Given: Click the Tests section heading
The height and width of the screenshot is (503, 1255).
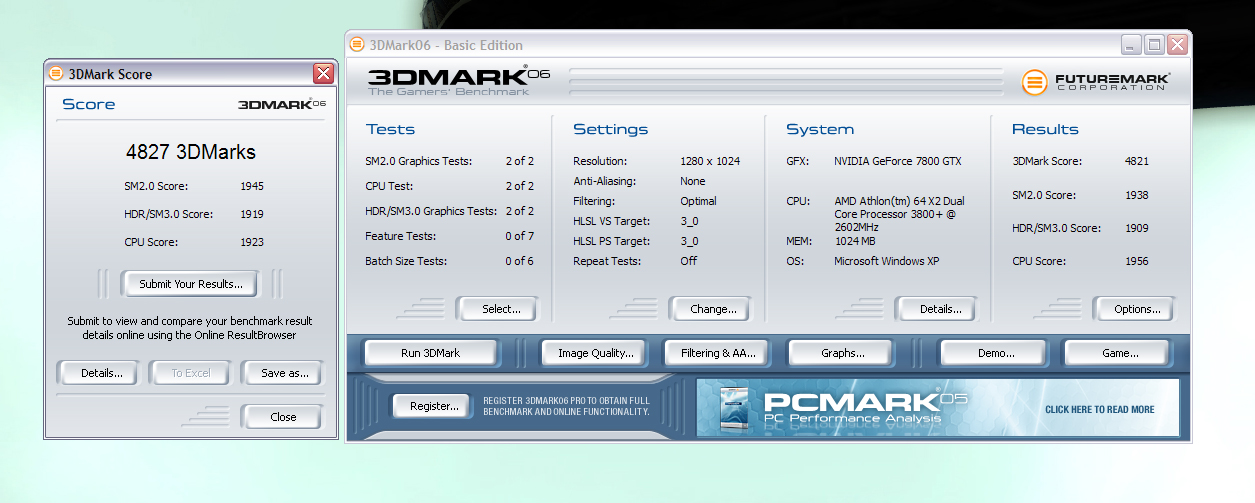Looking at the screenshot, I should coord(390,129).
